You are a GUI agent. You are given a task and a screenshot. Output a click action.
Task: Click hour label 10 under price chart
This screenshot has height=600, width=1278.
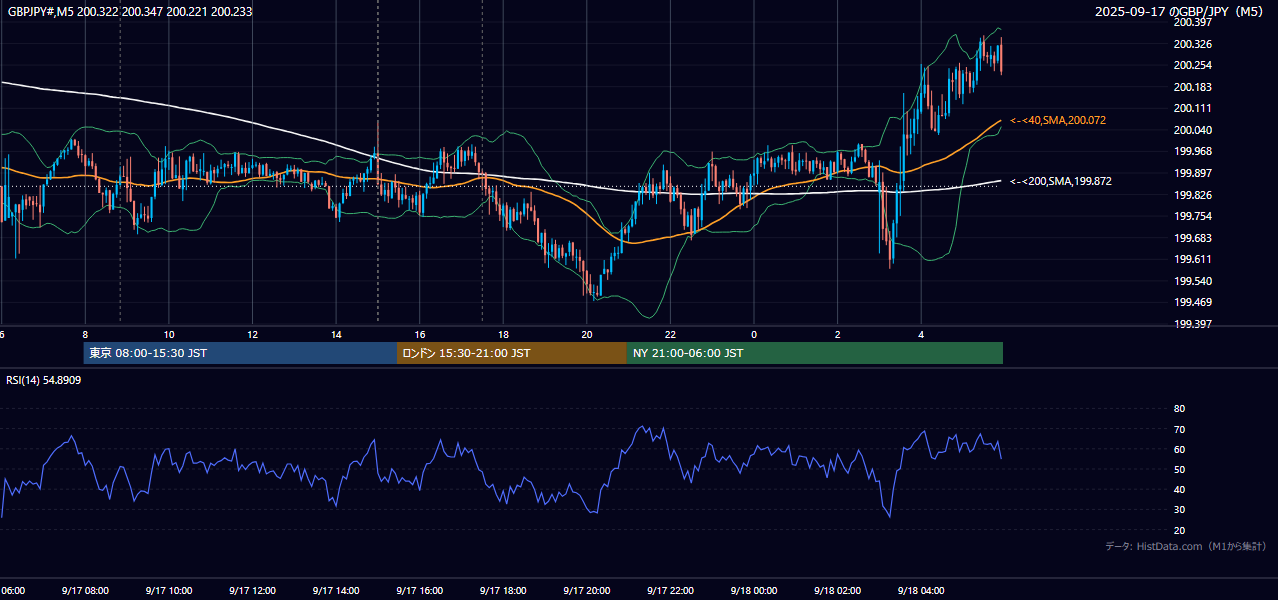169,334
